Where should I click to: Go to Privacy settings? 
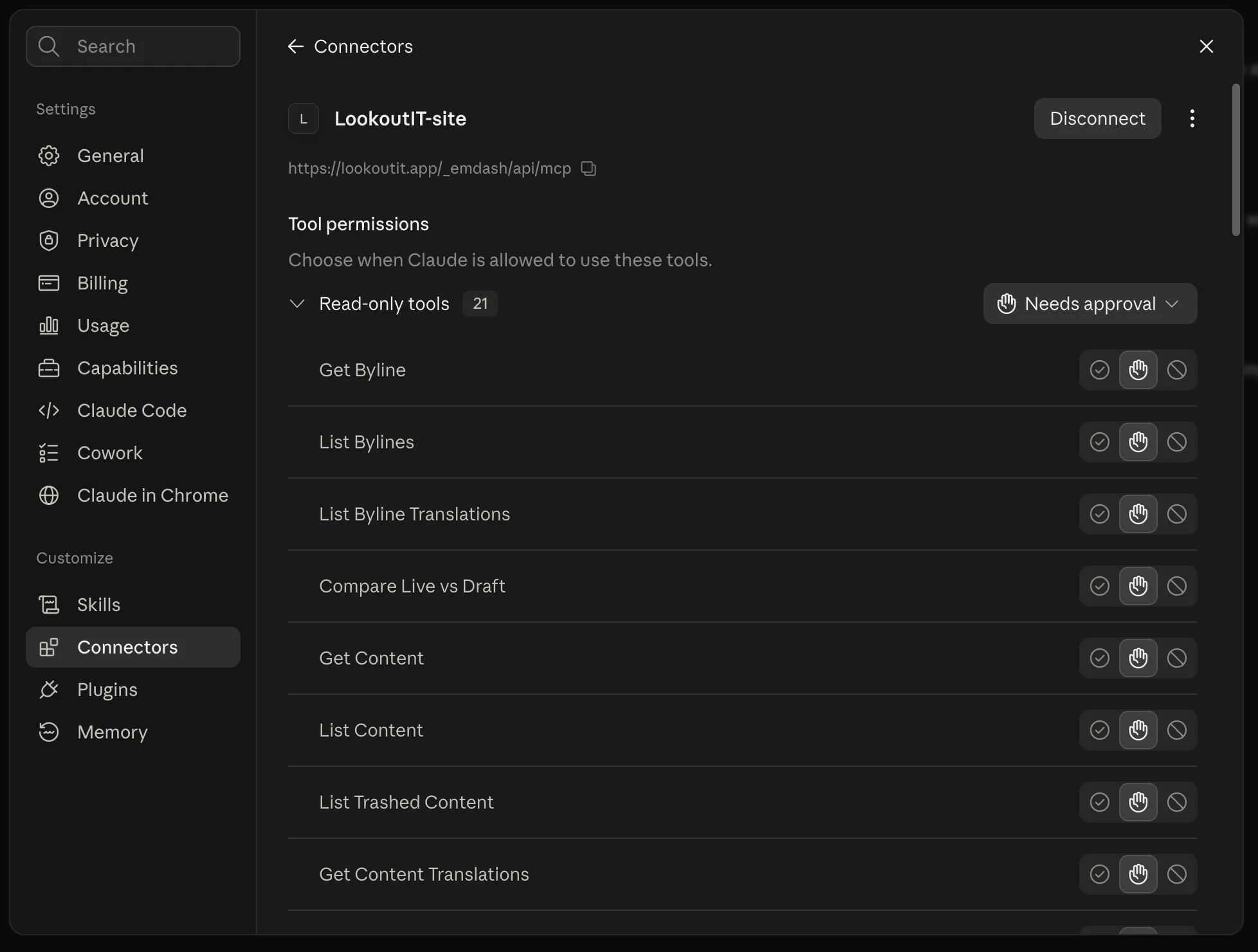point(133,241)
